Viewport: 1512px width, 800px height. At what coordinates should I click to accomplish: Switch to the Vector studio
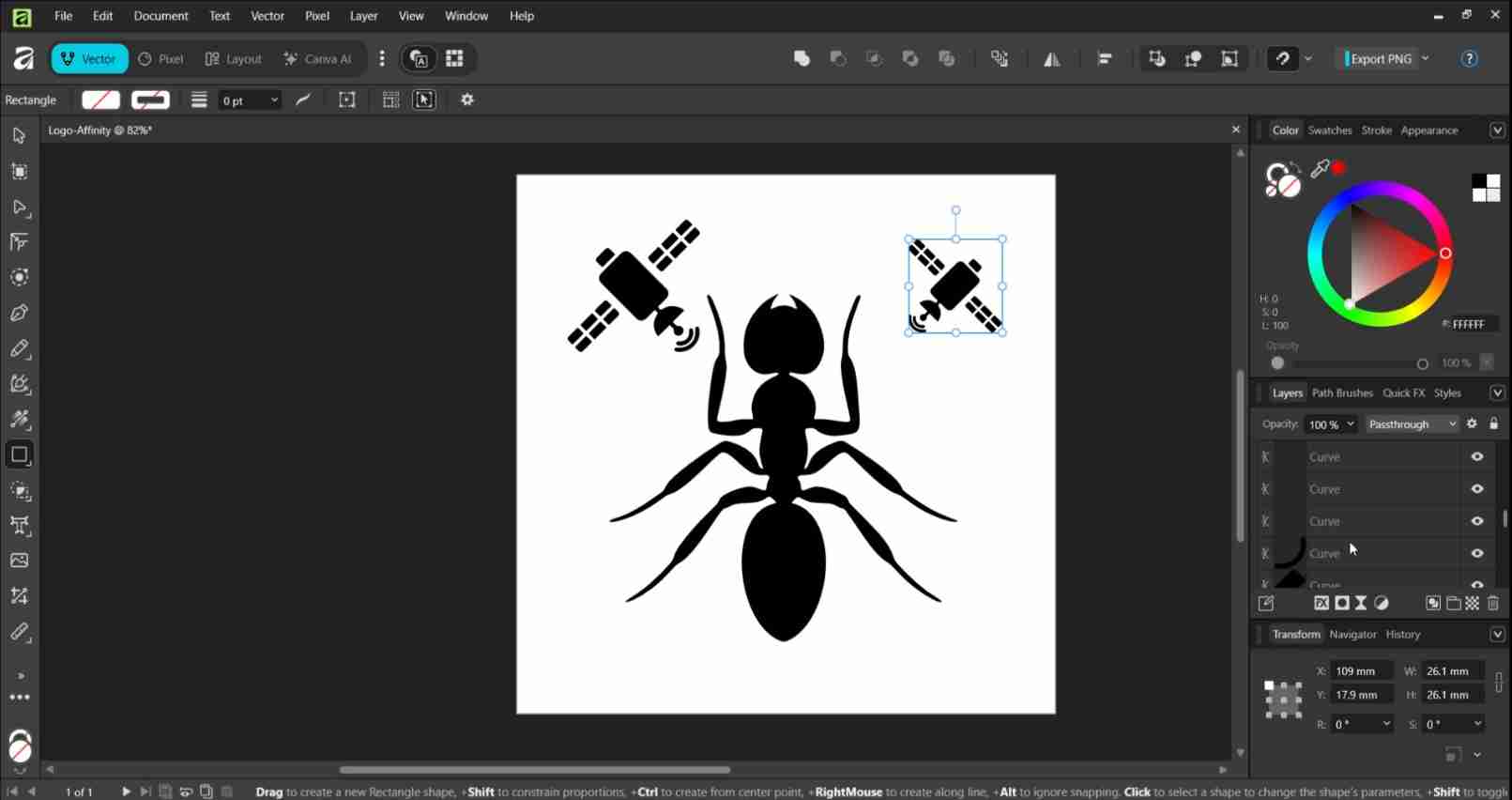point(89,58)
